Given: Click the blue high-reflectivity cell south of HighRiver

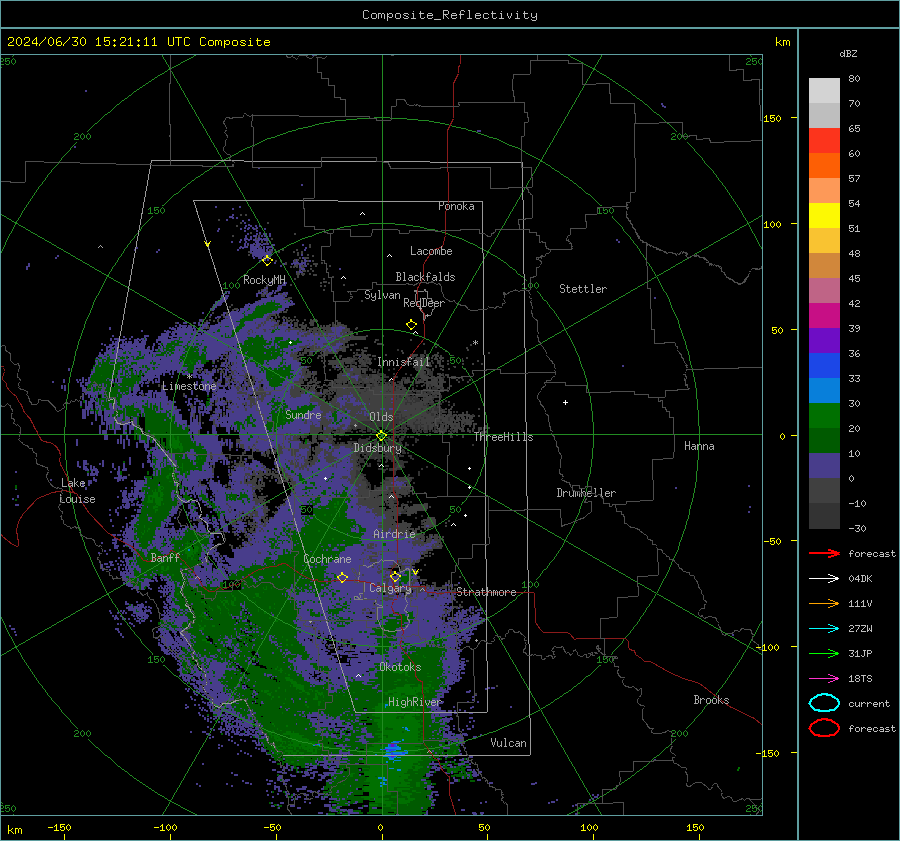Looking at the screenshot, I should click(393, 750).
